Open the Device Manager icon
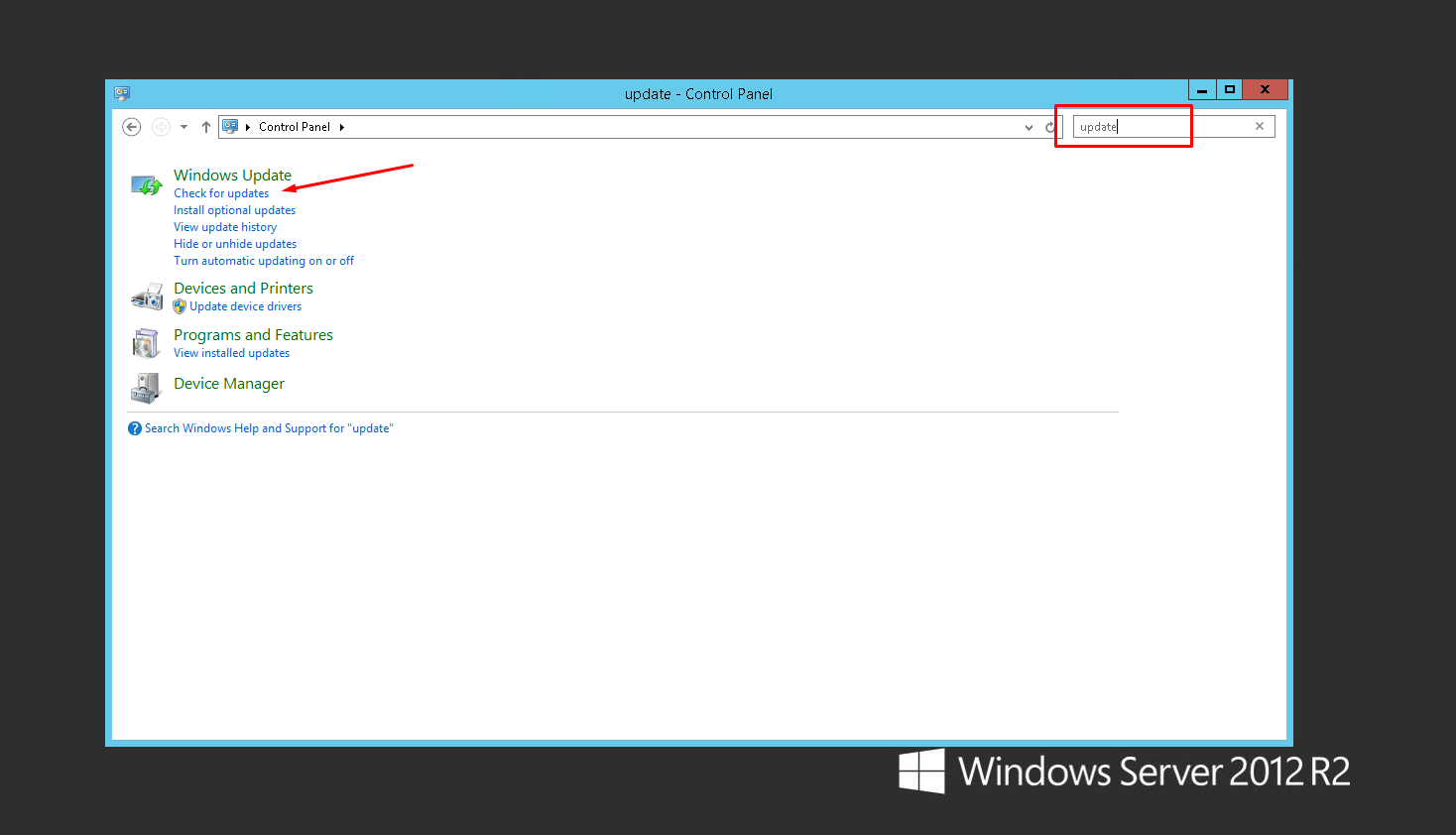The height and width of the screenshot is (835, 1456). (147, 387)
